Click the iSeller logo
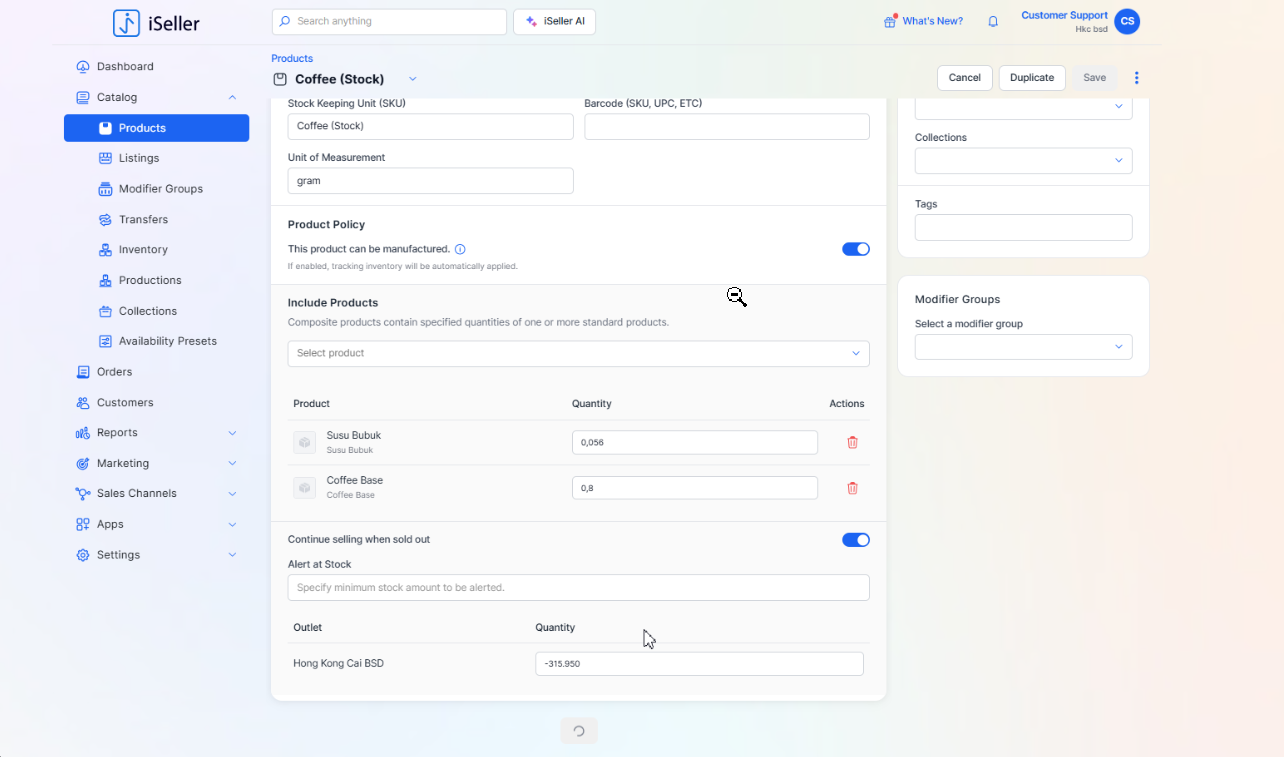The width and height of the screenshot is (1284, 757). click(156, 23)
